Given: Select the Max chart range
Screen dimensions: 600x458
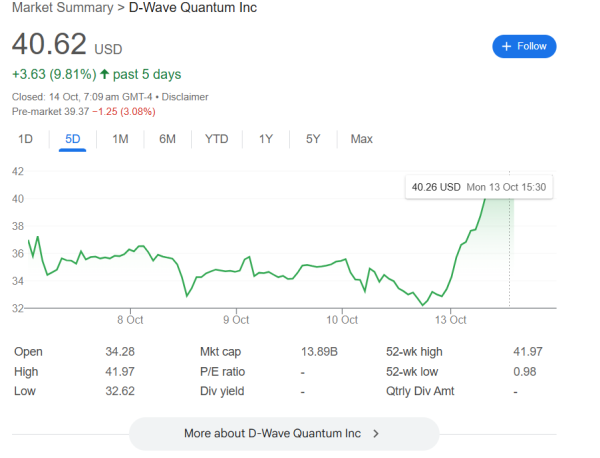Looking at the screenshot, I should [x=361, y=139].
